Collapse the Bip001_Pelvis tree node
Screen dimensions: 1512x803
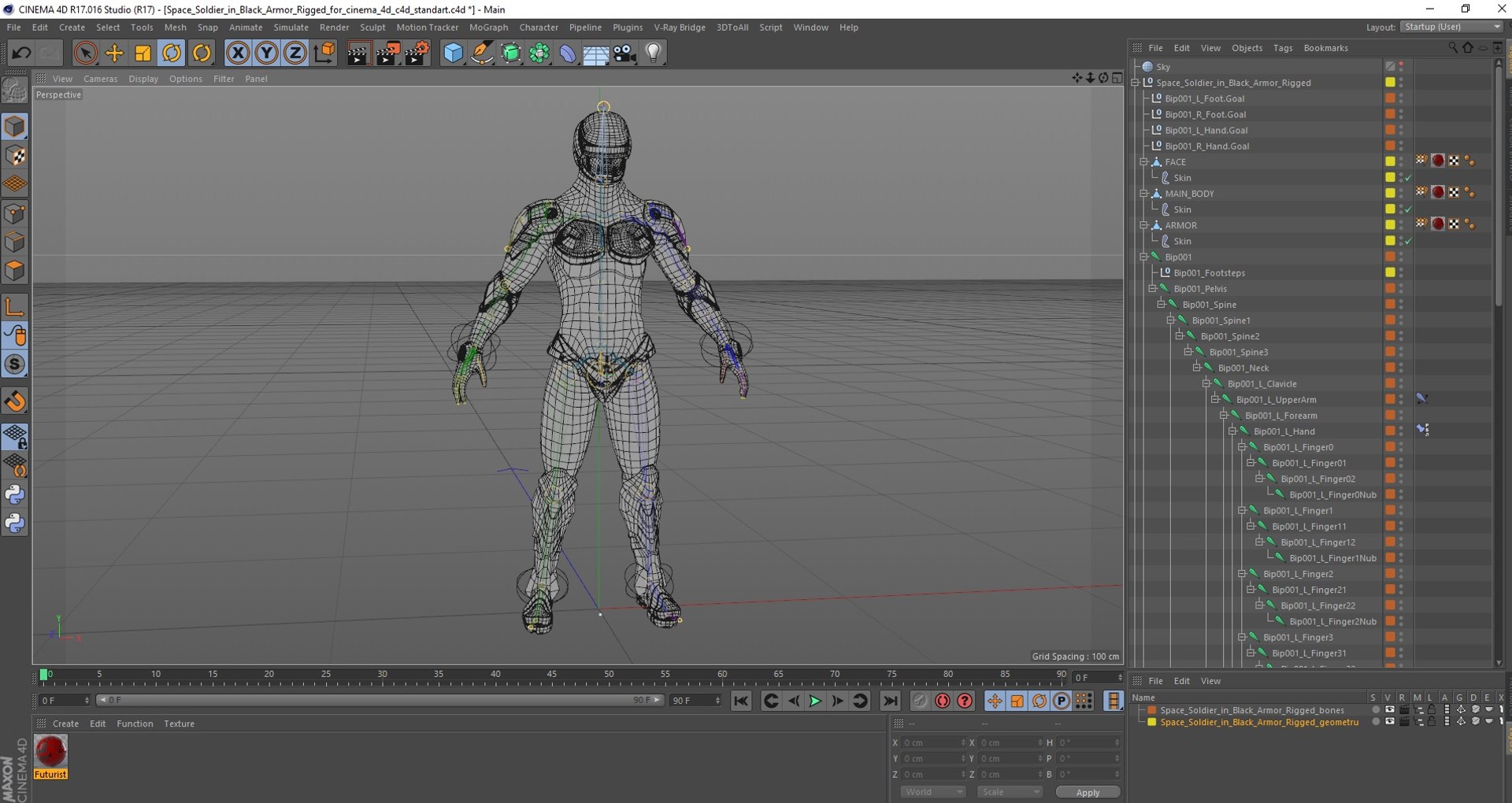pyautogui.click(x=1152, y=289)
